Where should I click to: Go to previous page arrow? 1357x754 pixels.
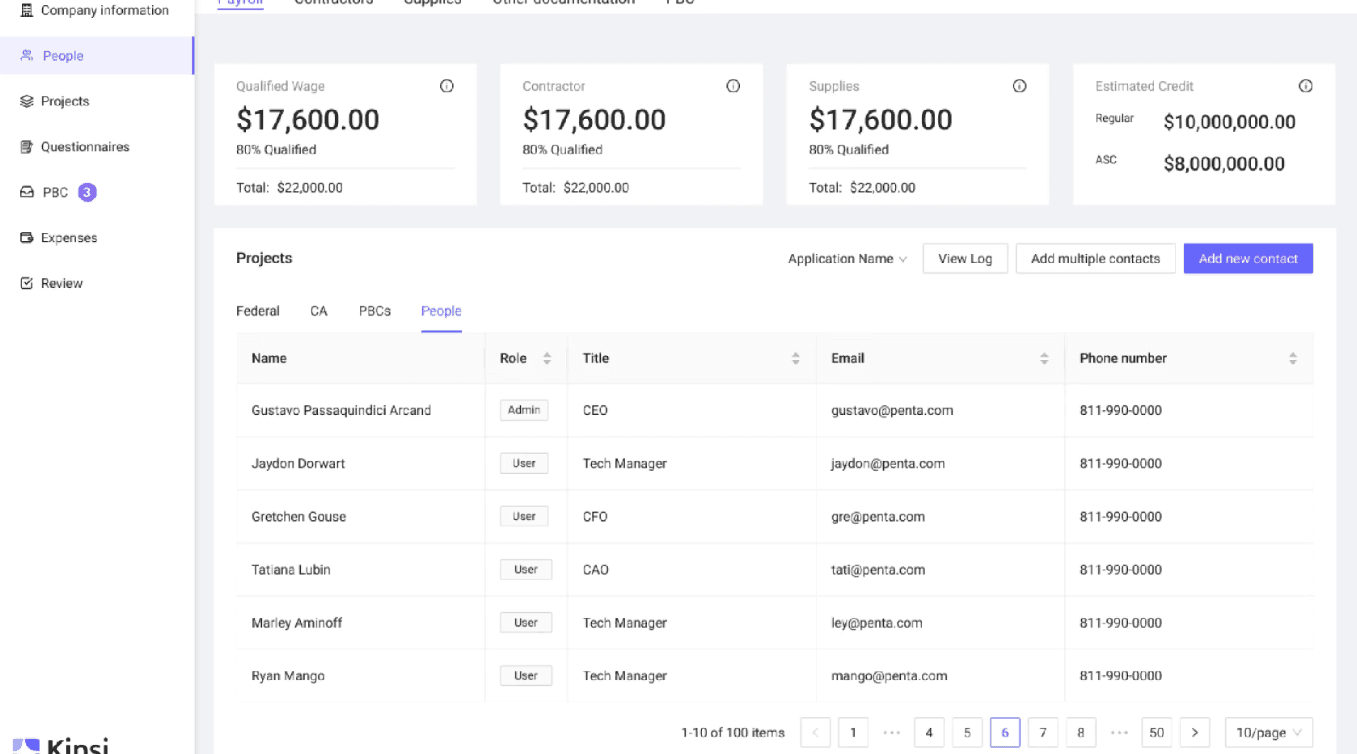(x=815, y=733)
